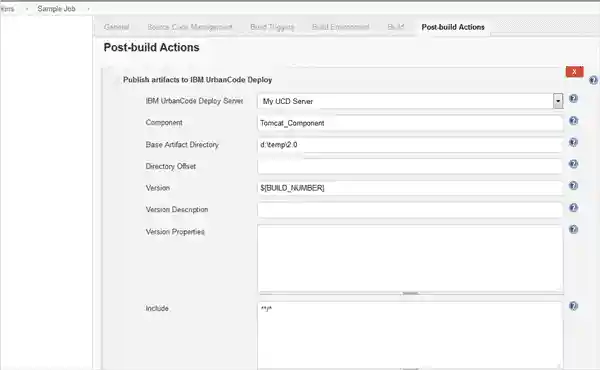The width and height of the screenshot is (600, 370).
Task: Click the Base Artifact Directory field
Action: click(x=410, y=145)
